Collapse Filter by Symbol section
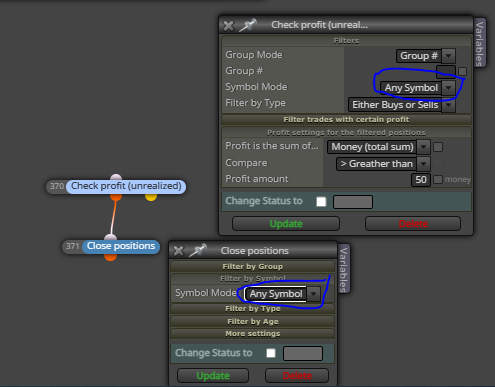Image resolution: width=495 pixels, height=387 pixels. pyautogui.click(x=253, y=279)
